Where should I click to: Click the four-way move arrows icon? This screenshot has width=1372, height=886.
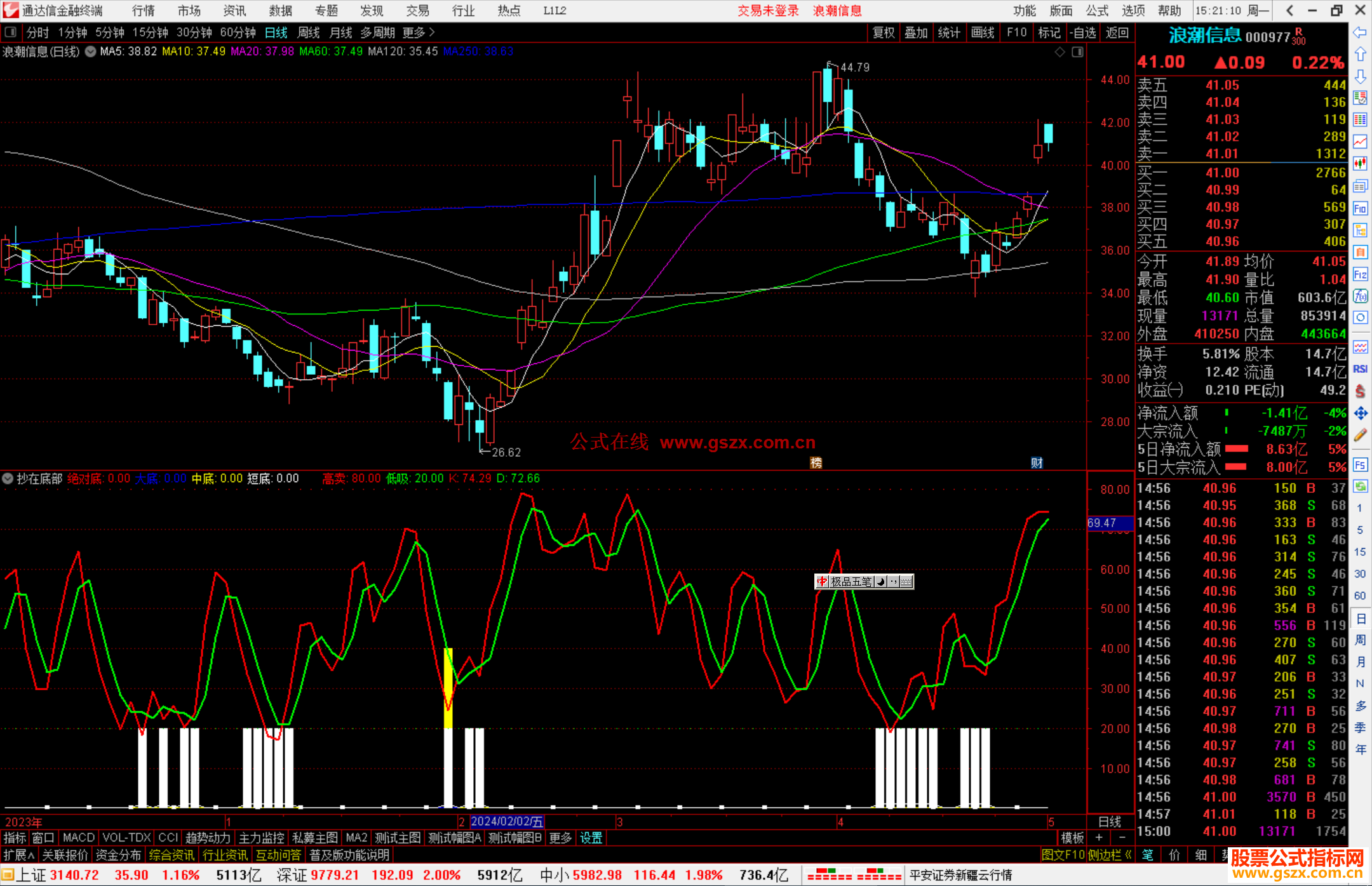point(1360,413)
